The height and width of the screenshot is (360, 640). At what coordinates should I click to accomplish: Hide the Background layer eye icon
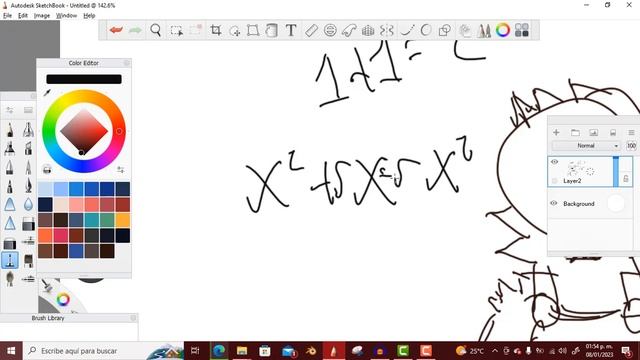coord(554,203)
